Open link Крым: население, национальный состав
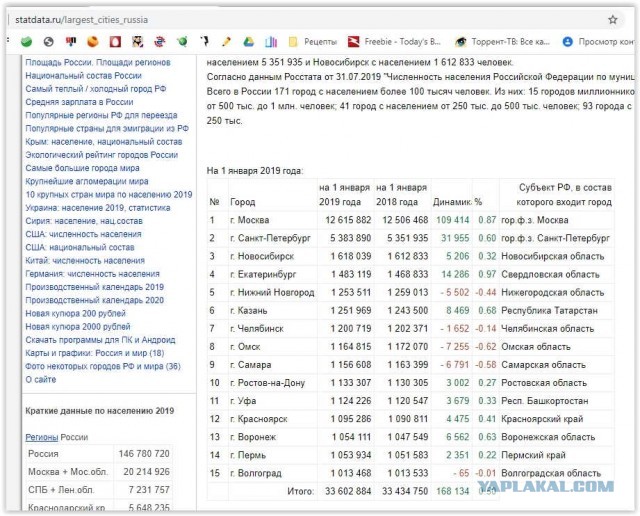The image size is (640, 516). [x=104, y=142]
